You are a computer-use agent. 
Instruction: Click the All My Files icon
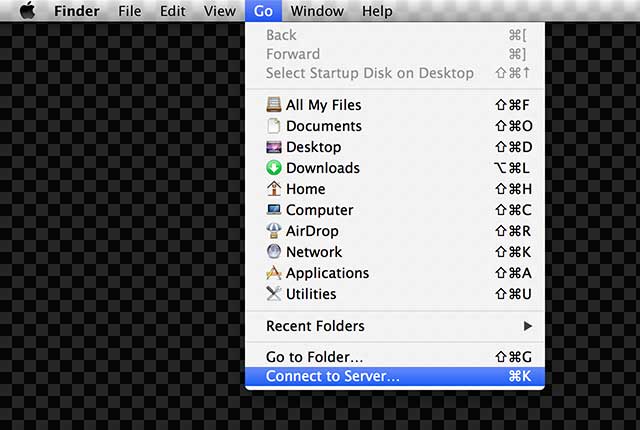tap(274, 105)
